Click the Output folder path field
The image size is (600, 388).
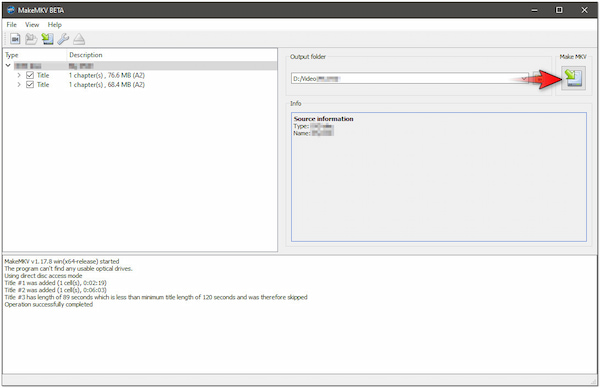[x=410, y=78]
